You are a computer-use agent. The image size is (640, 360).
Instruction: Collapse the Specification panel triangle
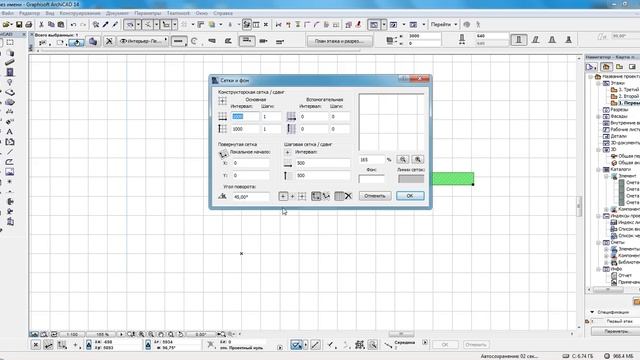592,312
